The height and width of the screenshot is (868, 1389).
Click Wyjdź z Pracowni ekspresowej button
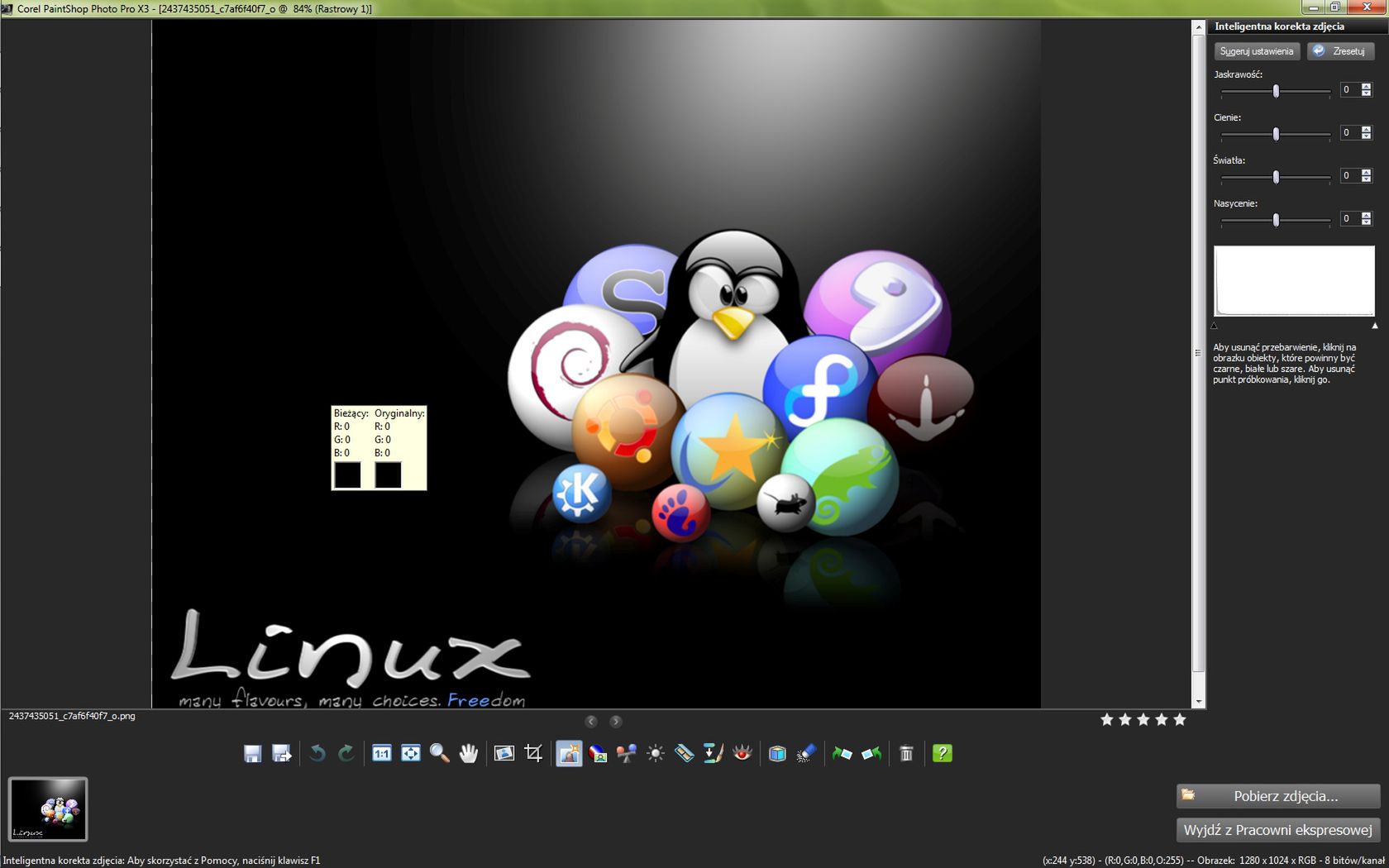pyautogui.click(x=1278, y=830)
